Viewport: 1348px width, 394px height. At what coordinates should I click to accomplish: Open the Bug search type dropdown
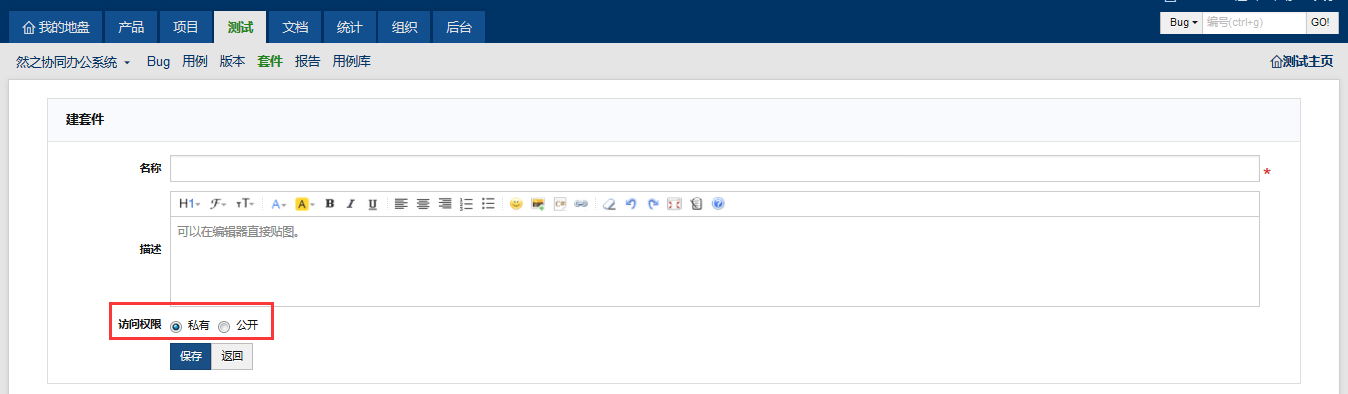point(1183,22)
